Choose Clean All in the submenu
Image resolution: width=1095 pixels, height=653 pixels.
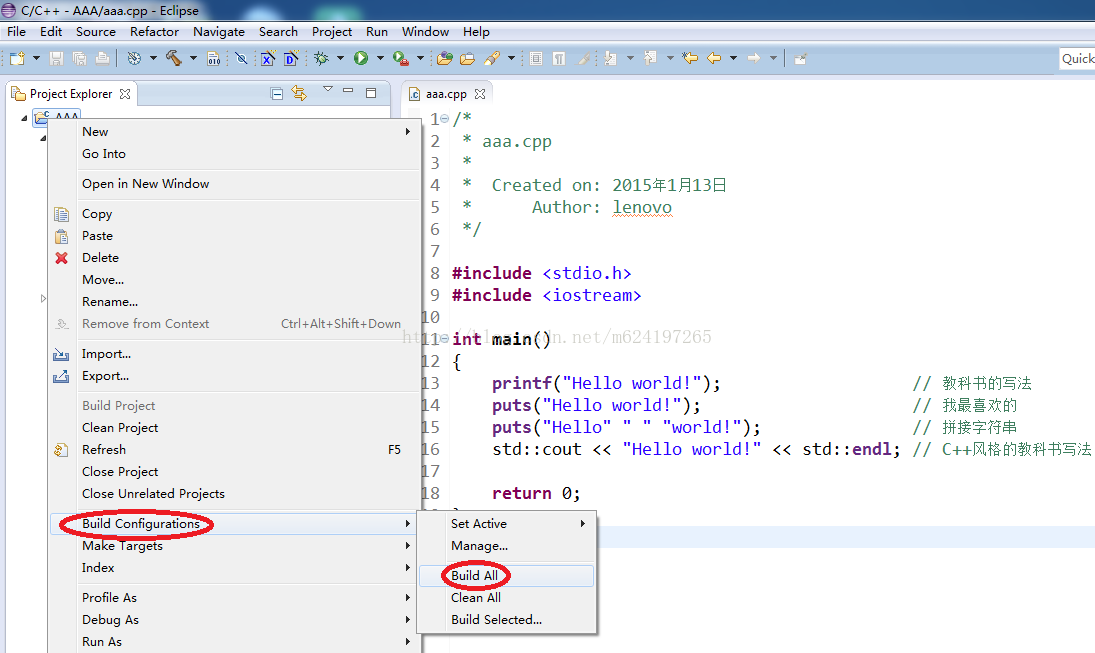[506, 598]
